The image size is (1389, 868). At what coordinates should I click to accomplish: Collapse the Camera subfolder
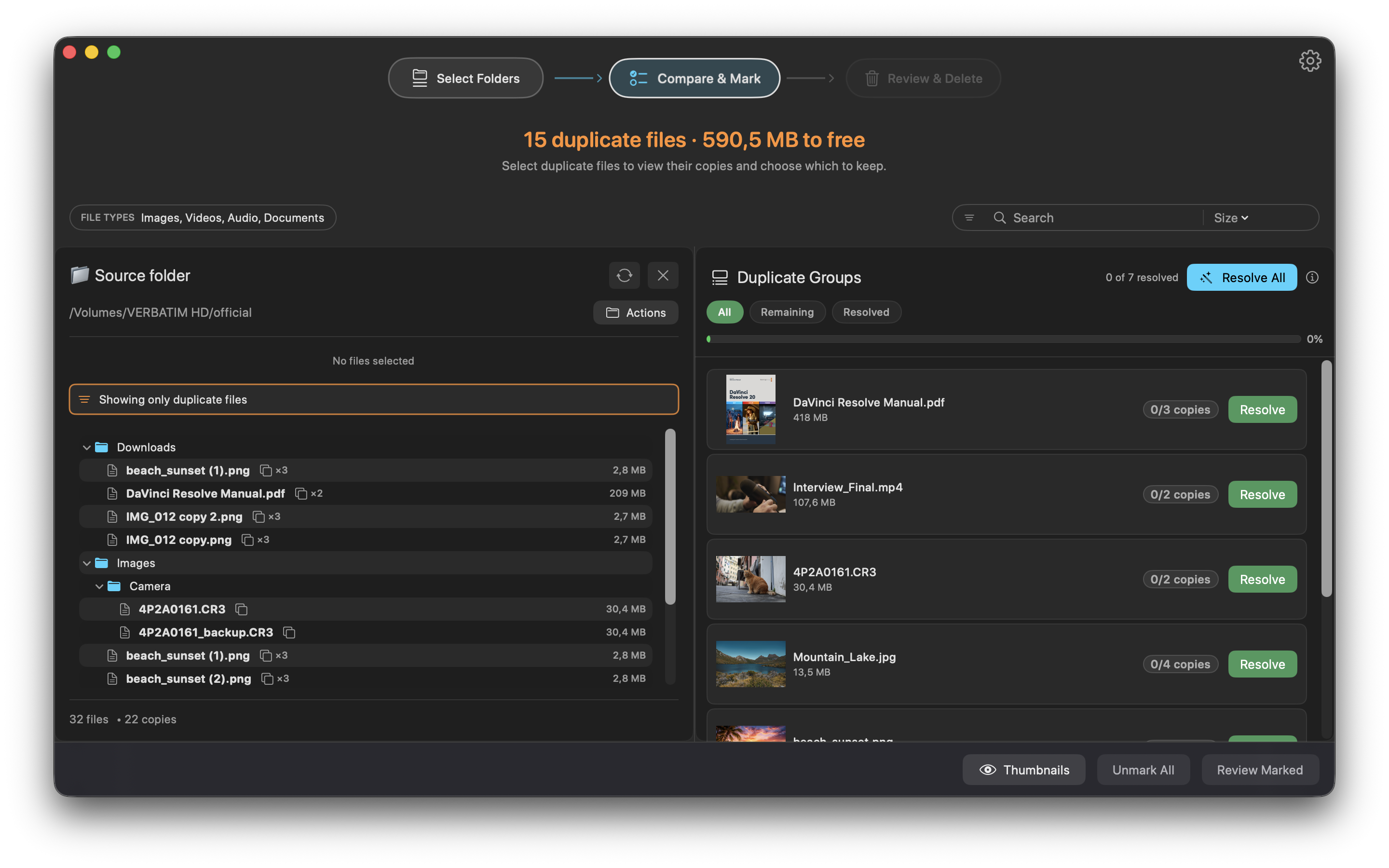click(x=99, y=586)
